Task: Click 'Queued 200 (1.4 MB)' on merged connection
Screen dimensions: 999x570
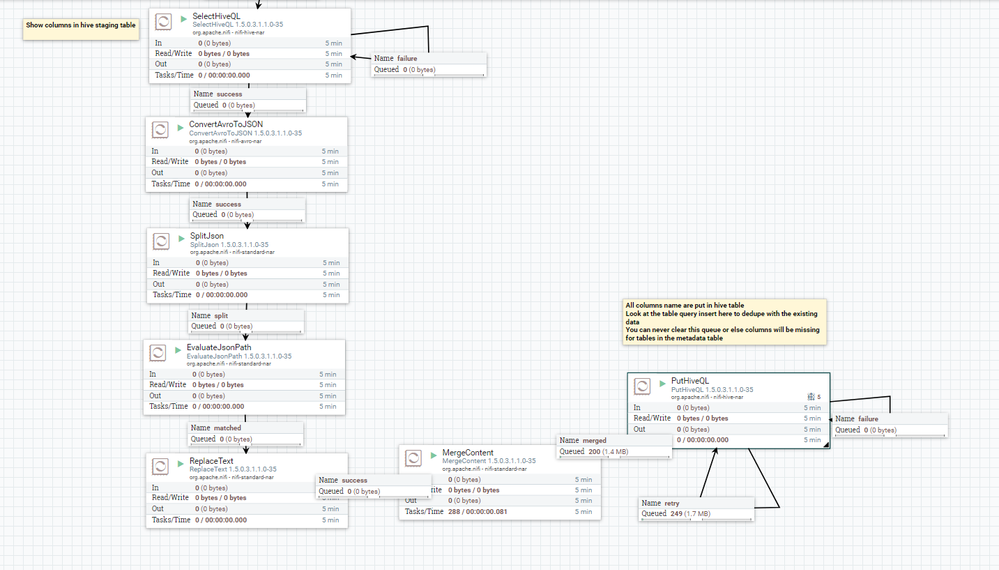Action: (x=594, y=452)
